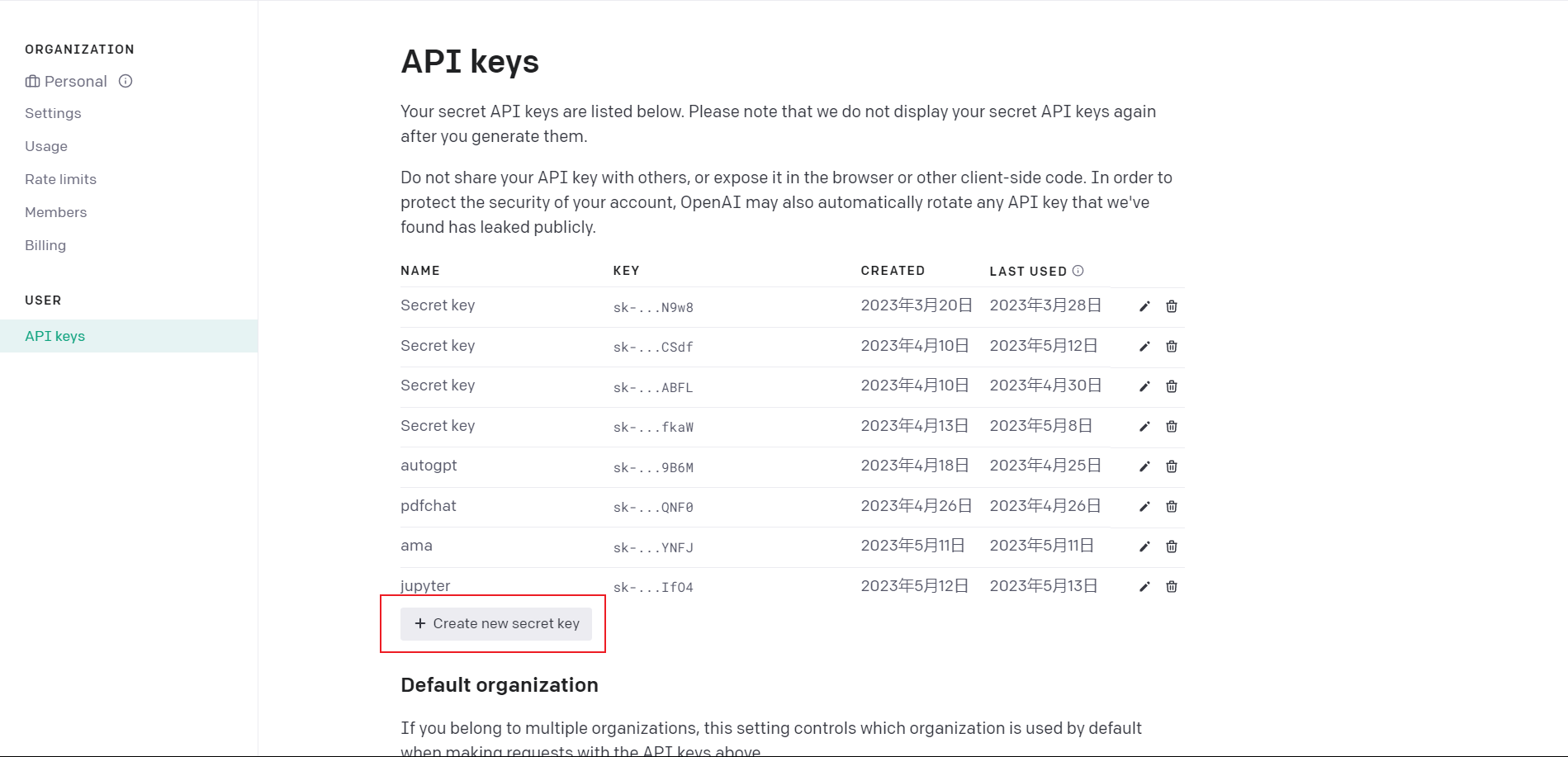Show info for Last Used column
Image resolution: width=1568 pixels, height=757 pixels.
(x=1078, y=271)
